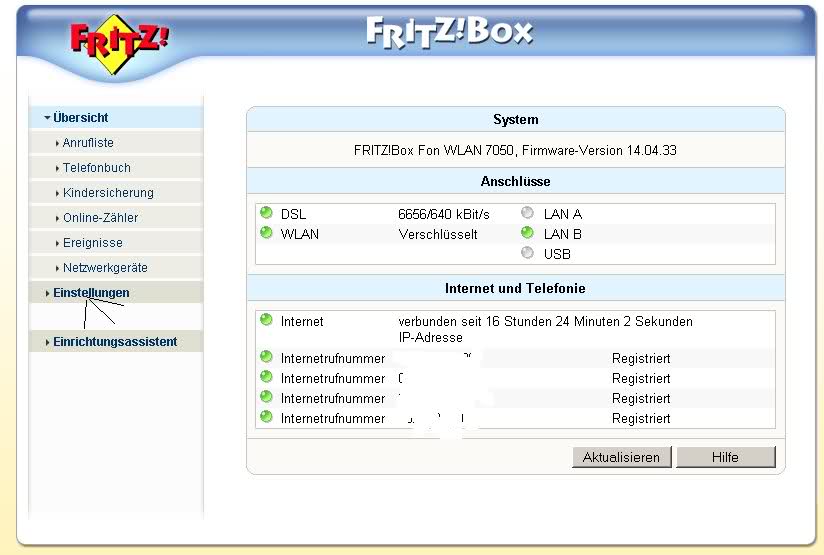Click the grey USB status indicator
The image size is (824, 555).
[527, 253]
